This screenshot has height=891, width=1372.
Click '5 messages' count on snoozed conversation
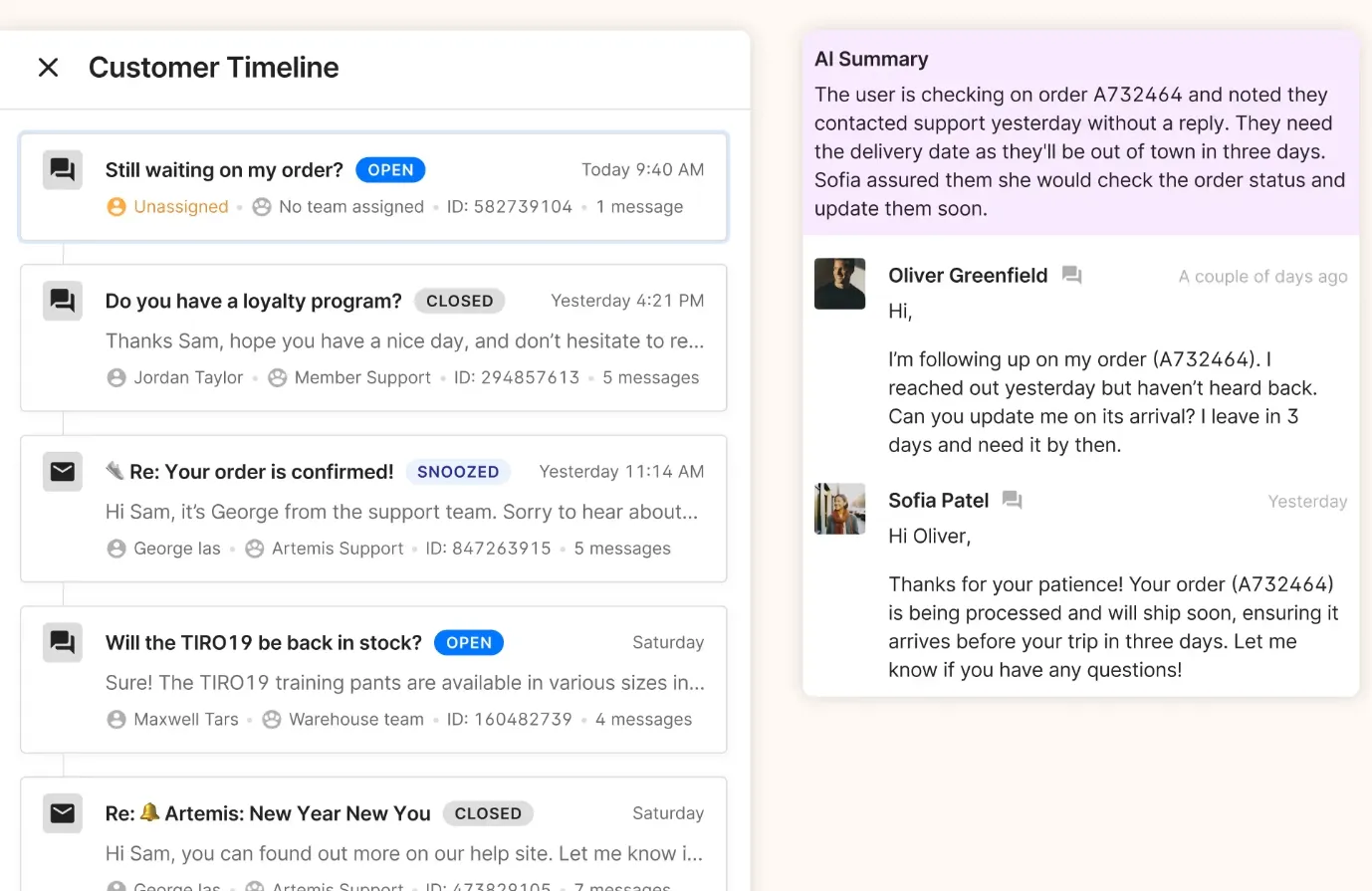click(622, 549)
